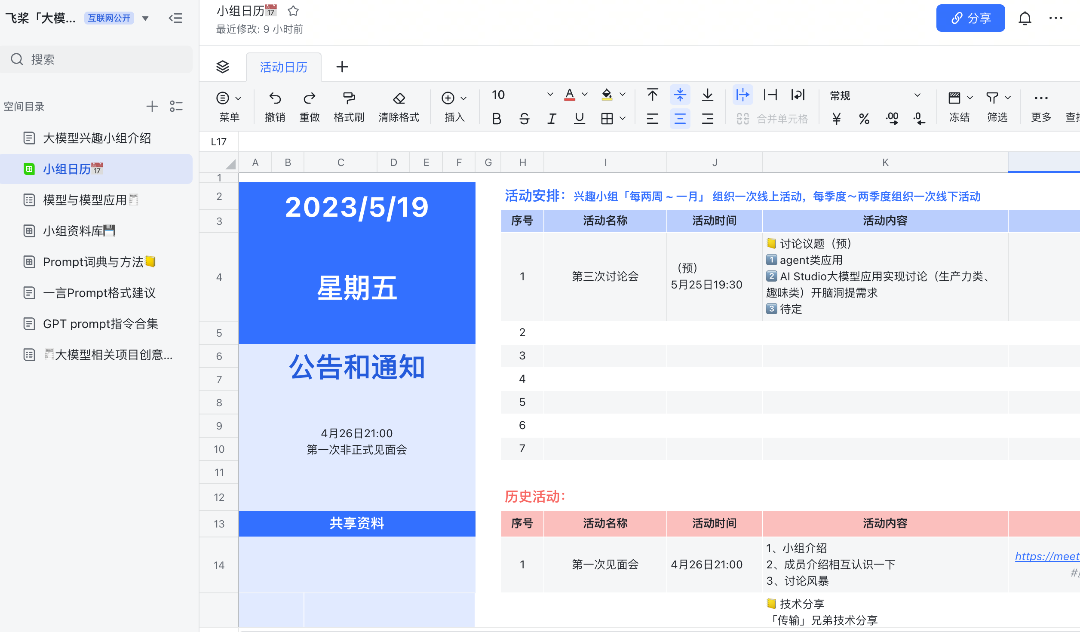1080x632 pixels.
Task: Open 一言Prompt格式建议 document
Action: [x=97, y=293]
